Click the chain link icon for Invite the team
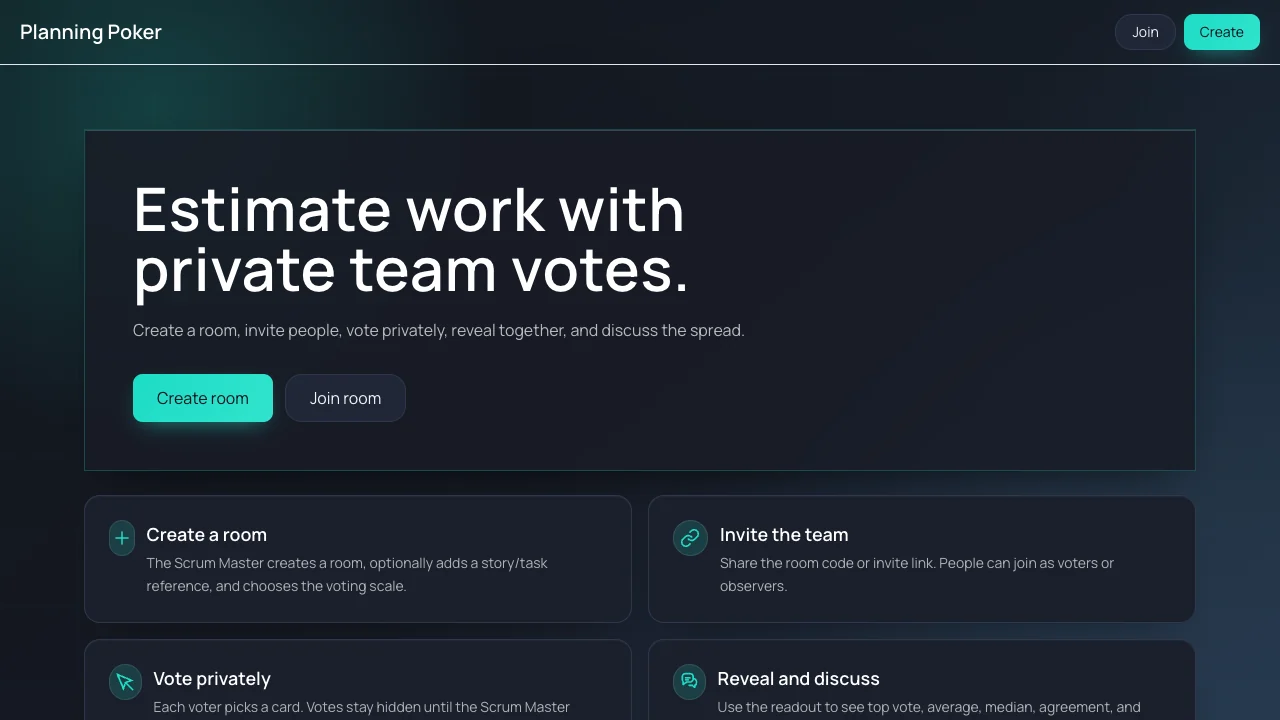The image size is (1280, 720). (x=690, y=538)
